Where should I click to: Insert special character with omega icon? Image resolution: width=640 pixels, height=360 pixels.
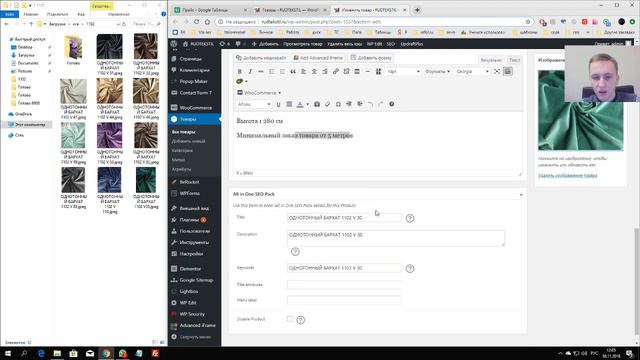(338, 104)
